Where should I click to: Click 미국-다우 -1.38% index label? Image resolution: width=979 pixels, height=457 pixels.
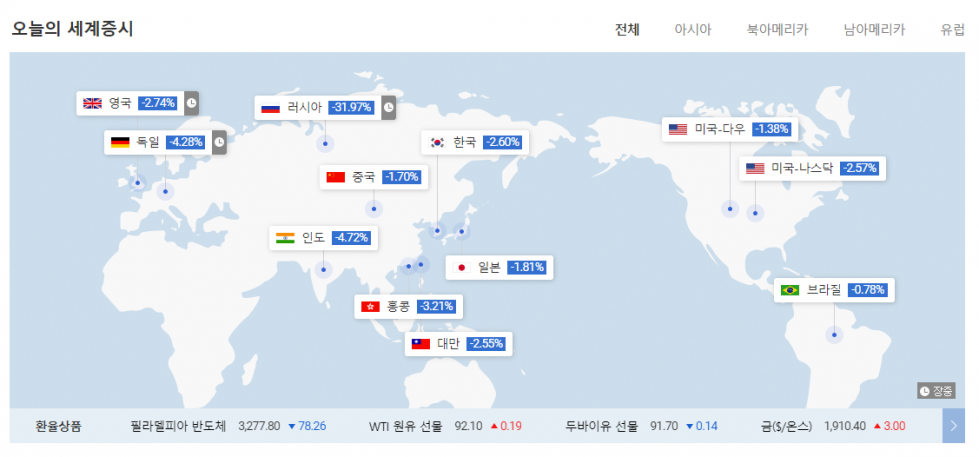tap(730, 129)
